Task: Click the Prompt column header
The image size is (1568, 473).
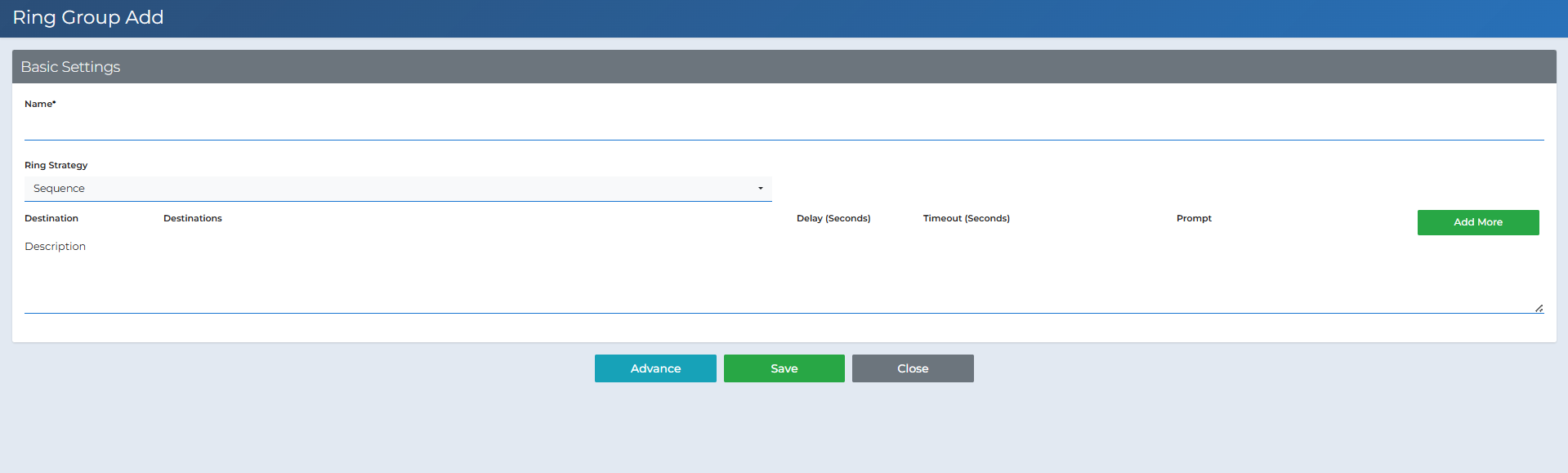Action: click(x=1194, y=218)
